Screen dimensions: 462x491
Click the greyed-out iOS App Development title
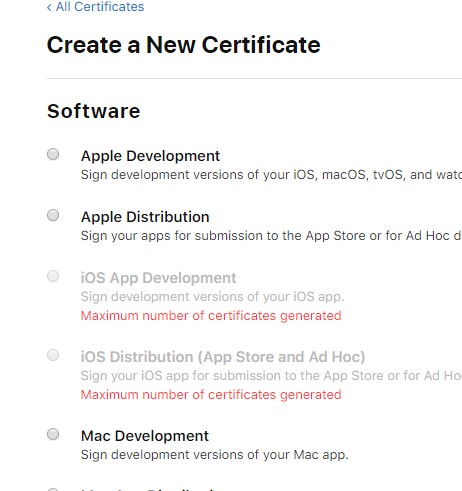pos(158,278)
